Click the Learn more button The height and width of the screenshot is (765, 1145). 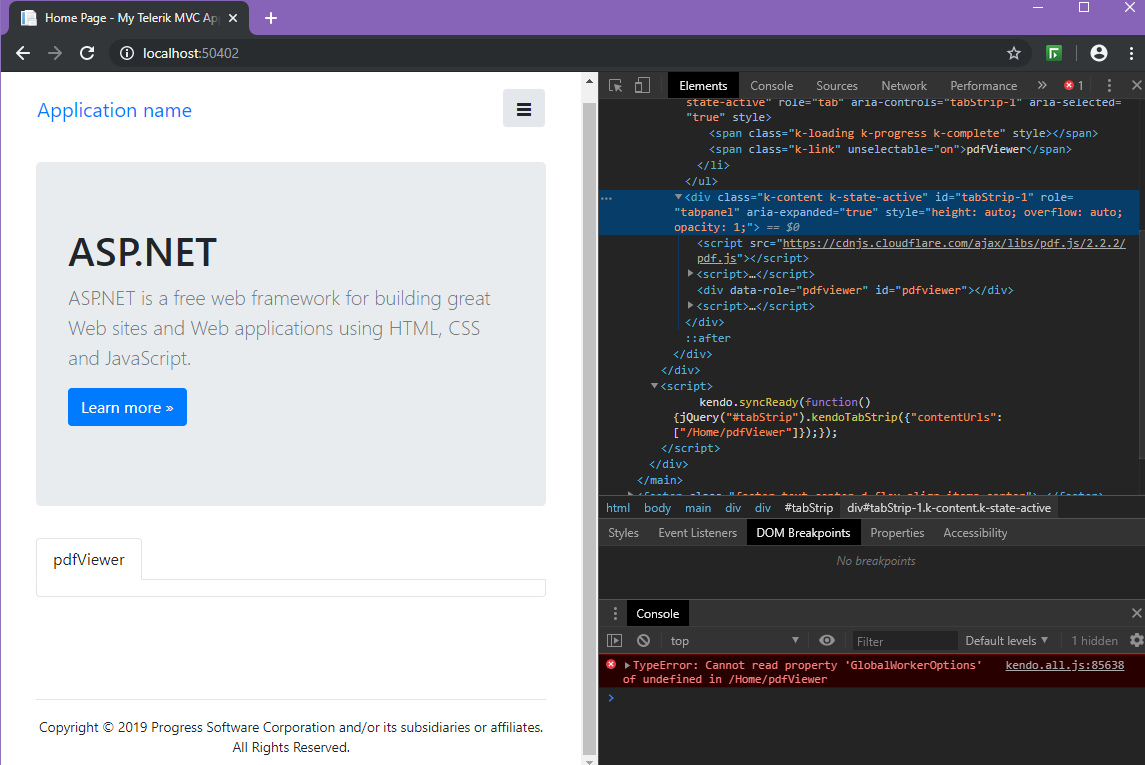tap(127, 407)
